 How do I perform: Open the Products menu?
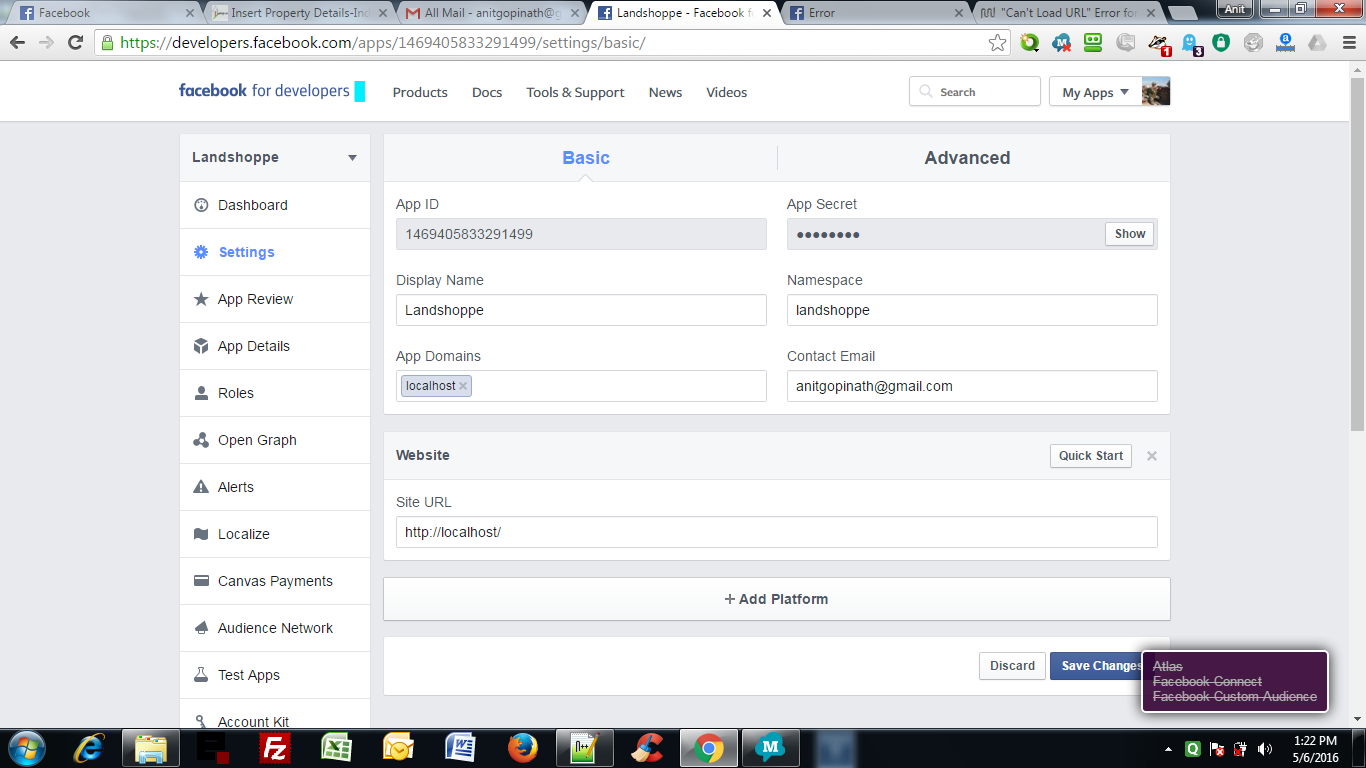(x=420, y=92)
